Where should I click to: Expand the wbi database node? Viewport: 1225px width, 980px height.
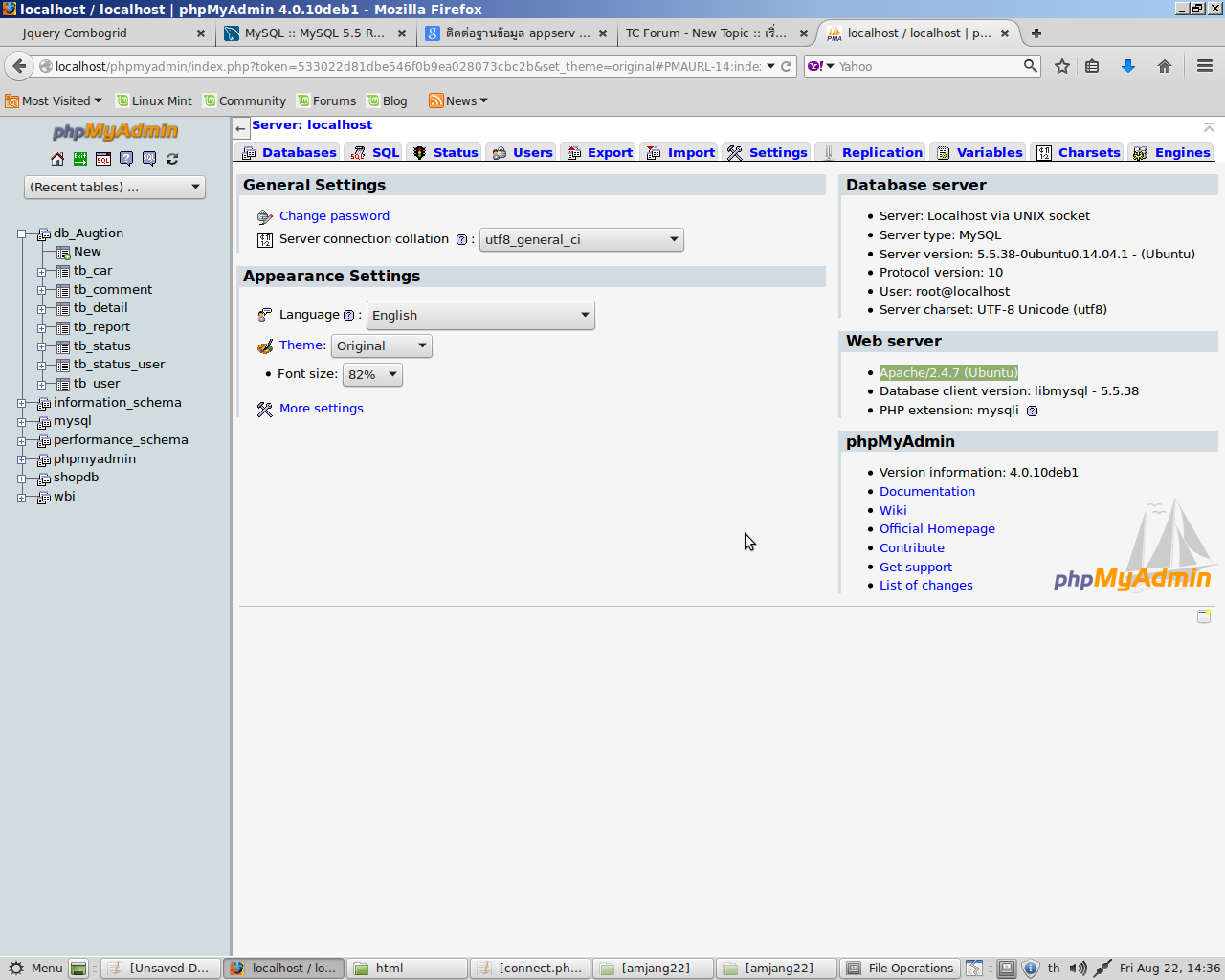pyautogui.click(x=22, y=497)
